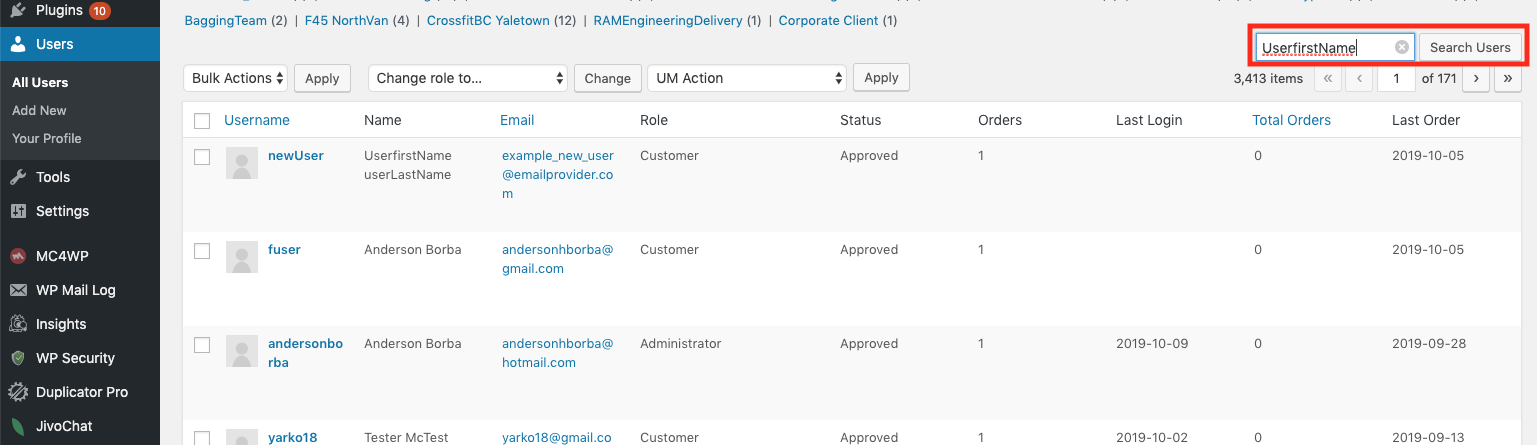
Task: Click the JivoChat leaf icon
Action: click(18, 426)
